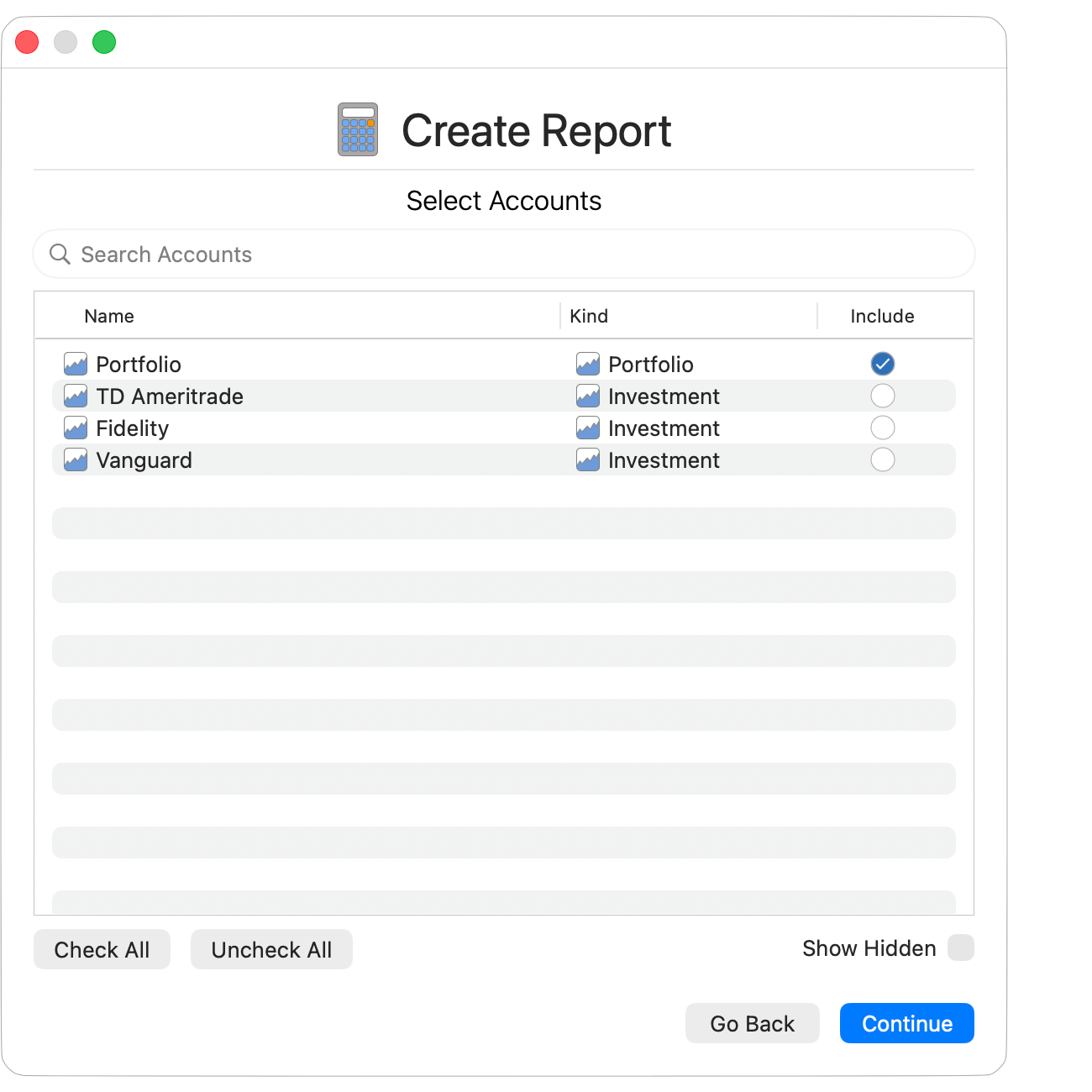
Task: Click the chart icon next to TD Ameritrade
Action: coord(75,396)
